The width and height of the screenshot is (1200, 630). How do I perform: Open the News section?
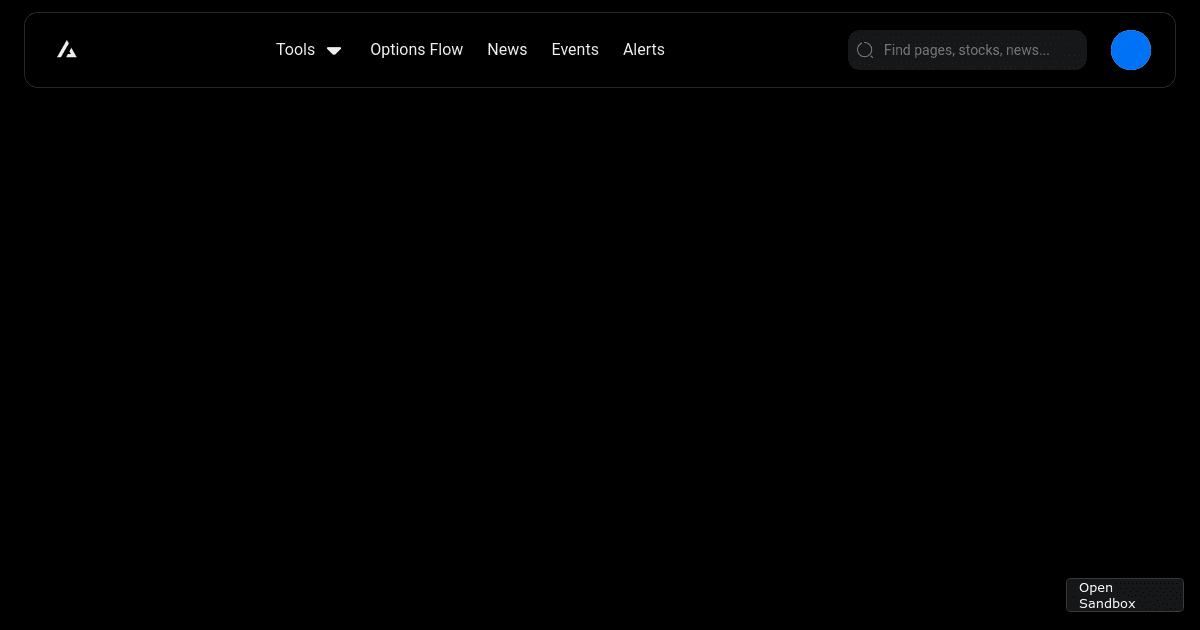point(507,50)
